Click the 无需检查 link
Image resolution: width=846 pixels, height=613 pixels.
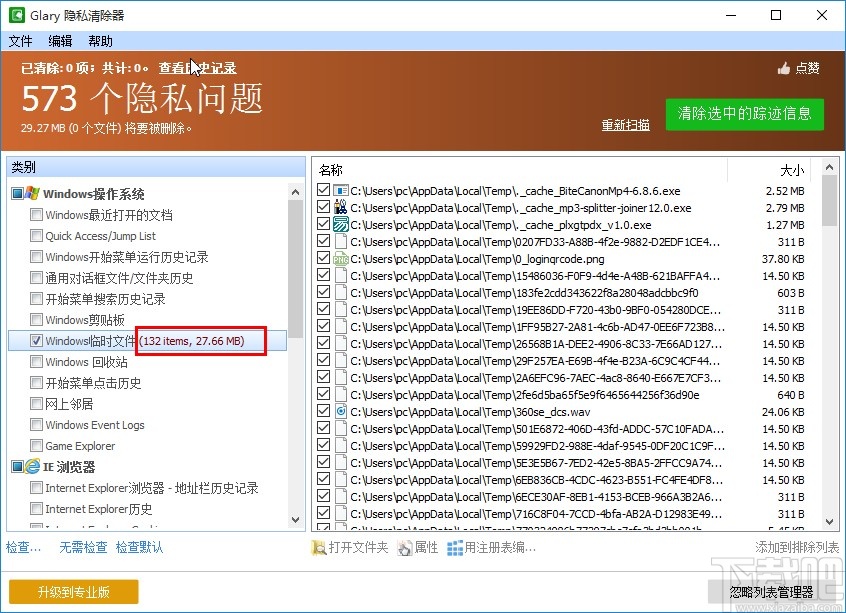click(x=83, y=548)
